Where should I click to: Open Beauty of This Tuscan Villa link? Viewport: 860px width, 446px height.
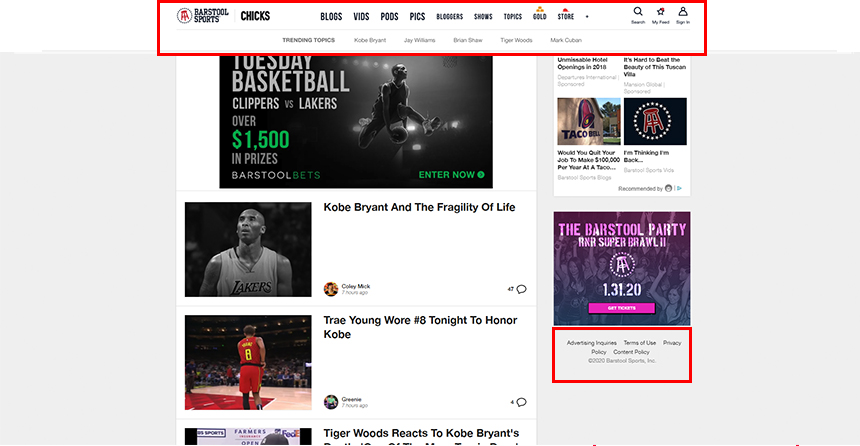pos(655,67)
